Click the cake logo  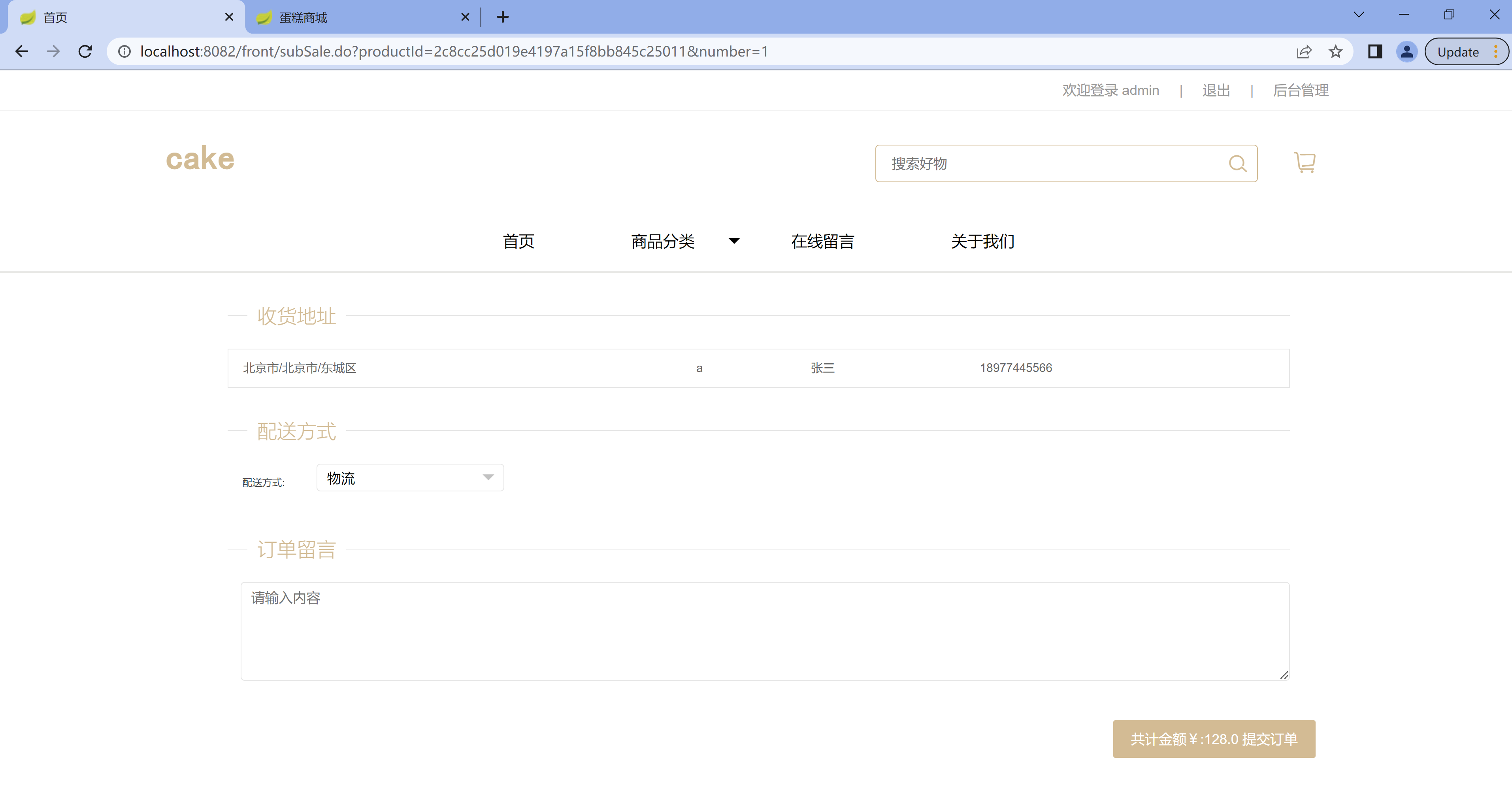(200, 159)
